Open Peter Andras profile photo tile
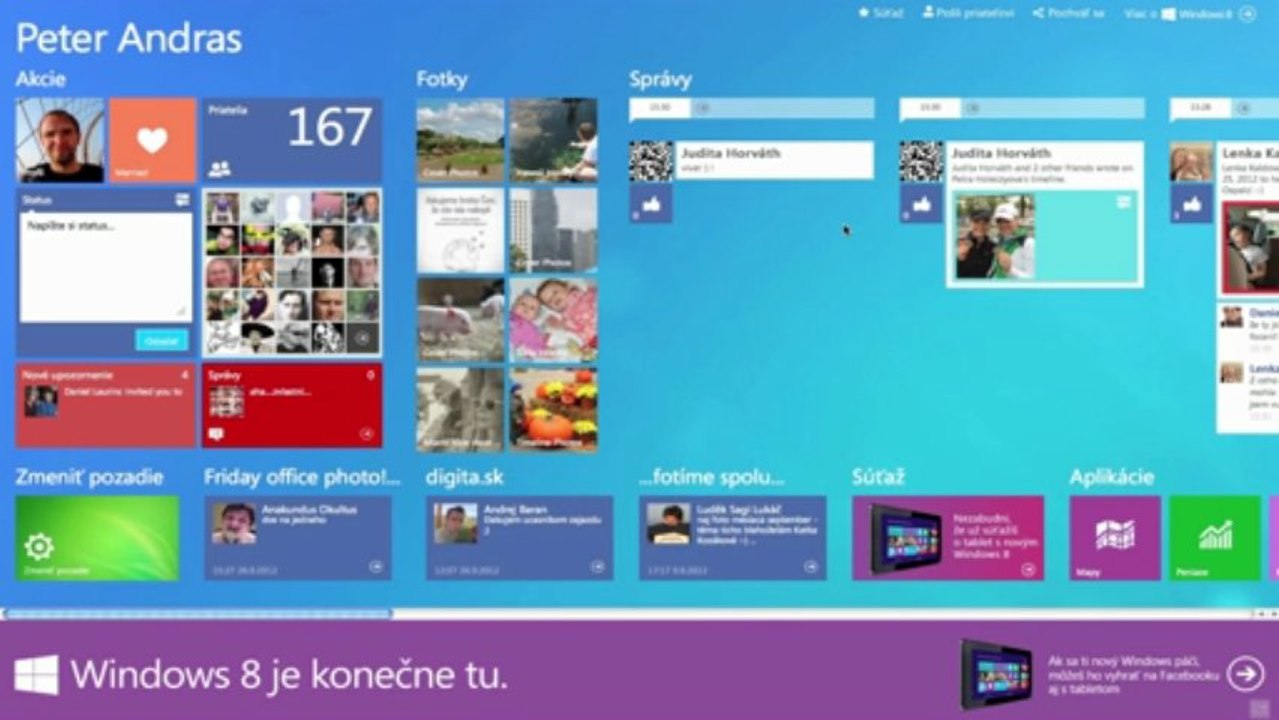This screenshot has width=1279, height=720. 60,140
